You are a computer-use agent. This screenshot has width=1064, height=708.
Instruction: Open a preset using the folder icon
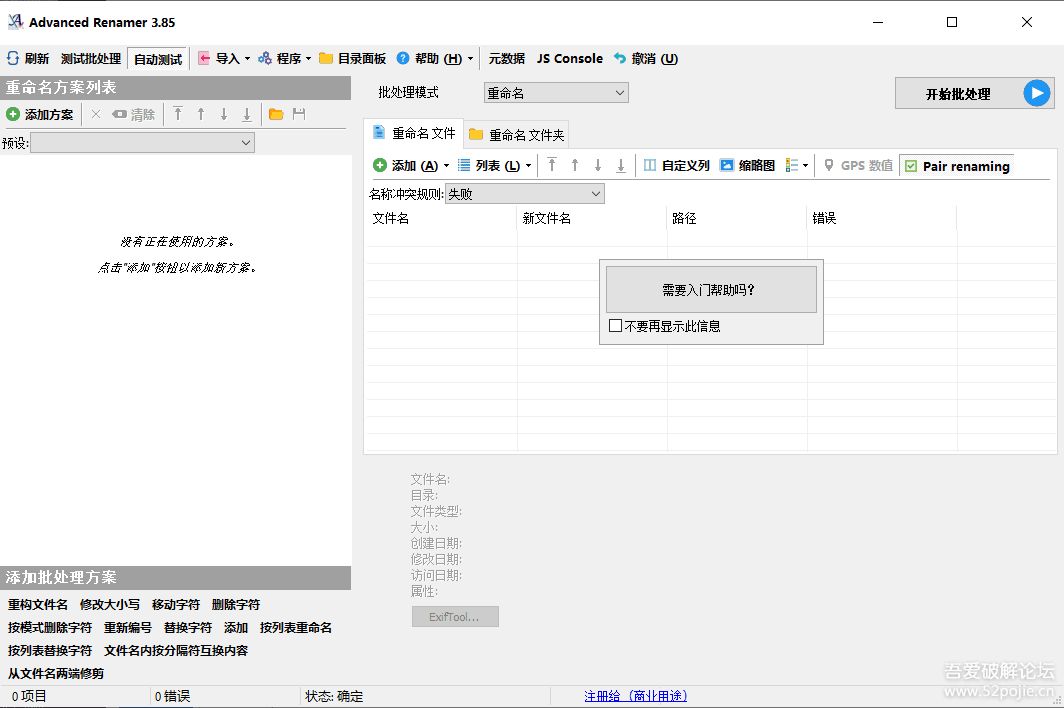[x=275, y=114]
